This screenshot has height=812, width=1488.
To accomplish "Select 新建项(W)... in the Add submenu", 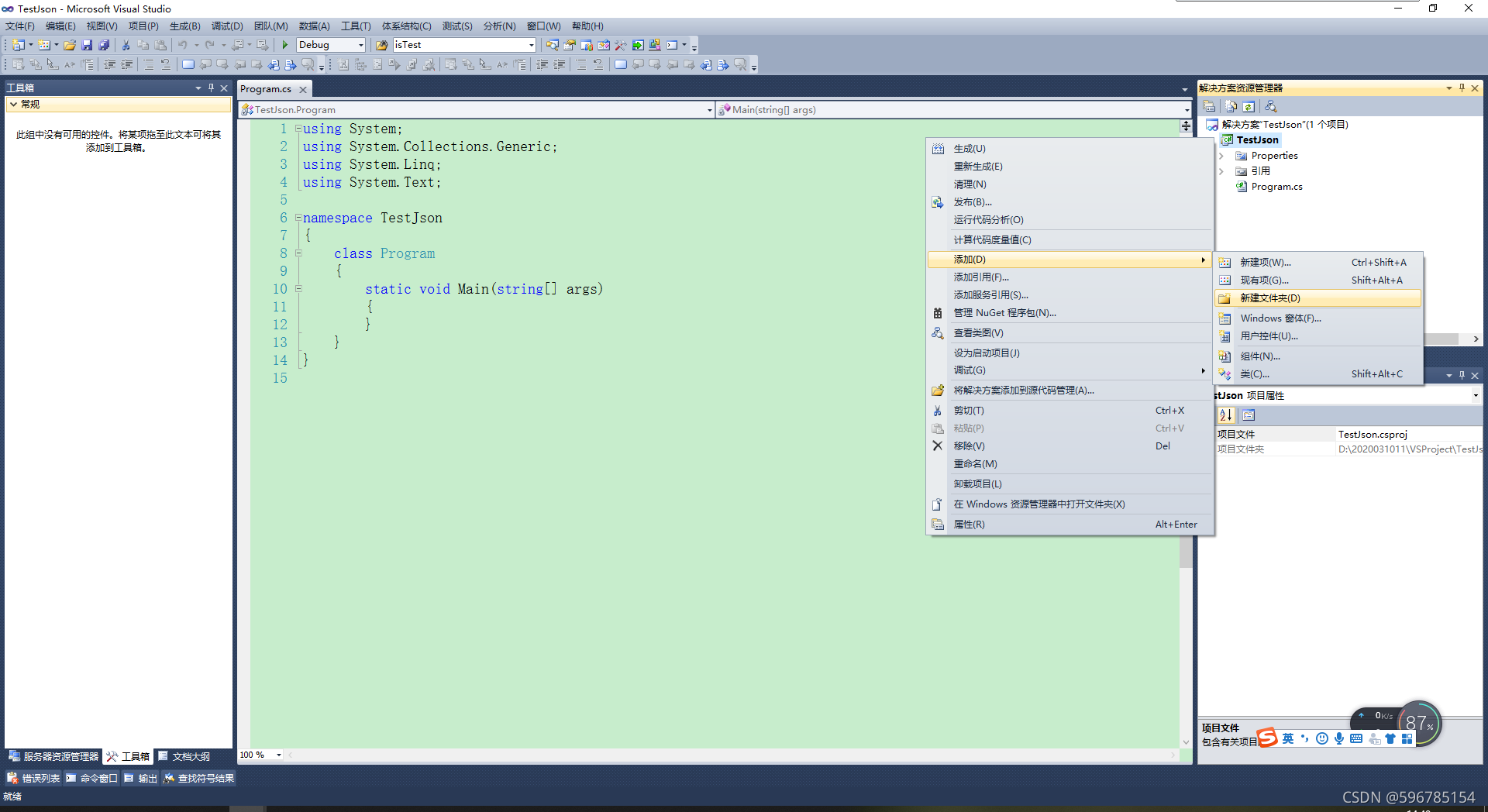I will pyautogui.click(x=1318, y=263).
